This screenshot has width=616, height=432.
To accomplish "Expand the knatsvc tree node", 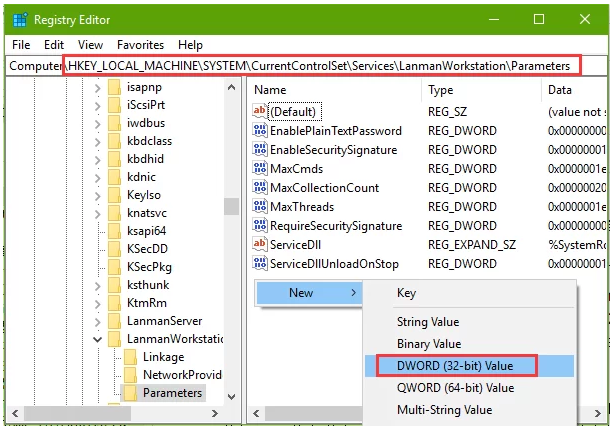I will click(x=97, y=214).
